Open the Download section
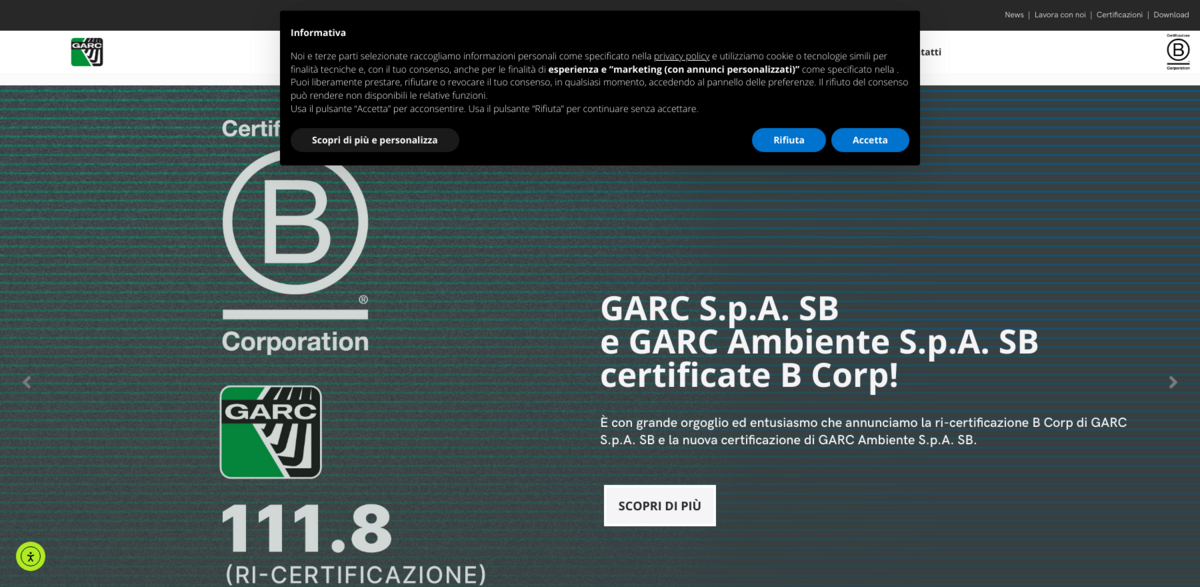This screenshot has height=587, width=1200. [x=1171, y=14]
